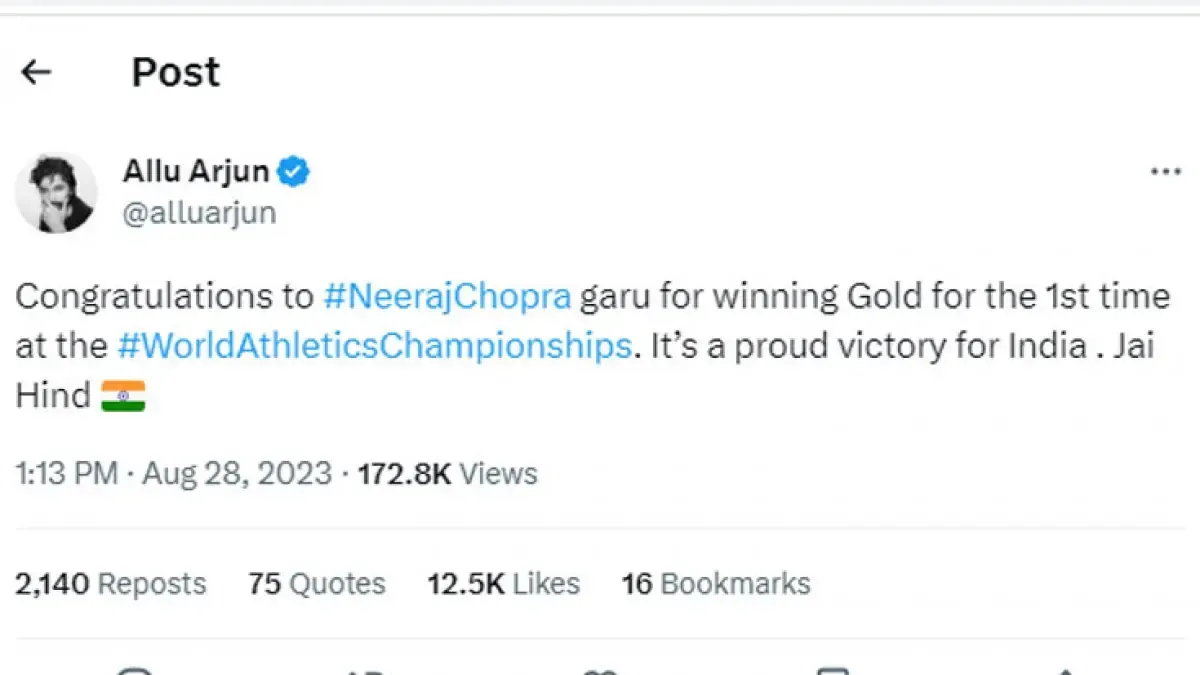
Task: View the 2,140 Reposts list
Action: [x=110, y=583]
